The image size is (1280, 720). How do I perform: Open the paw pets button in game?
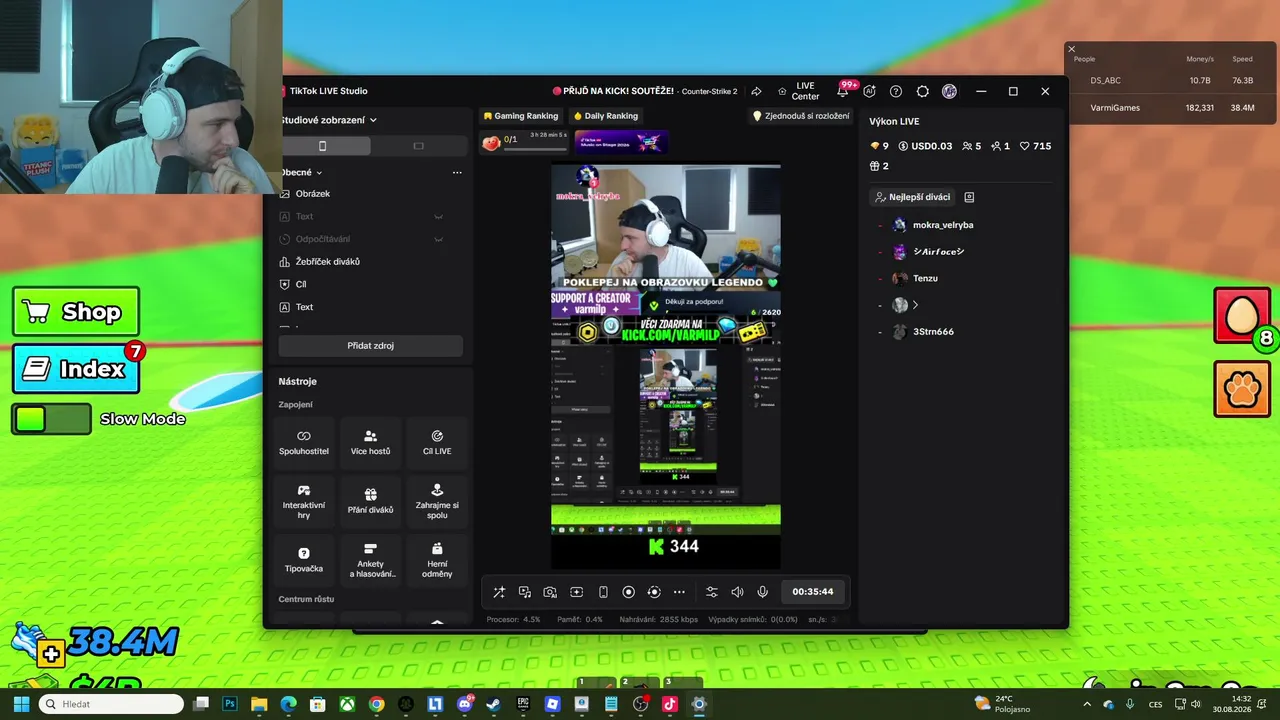pyautogui.click(x=1242, y=389)
